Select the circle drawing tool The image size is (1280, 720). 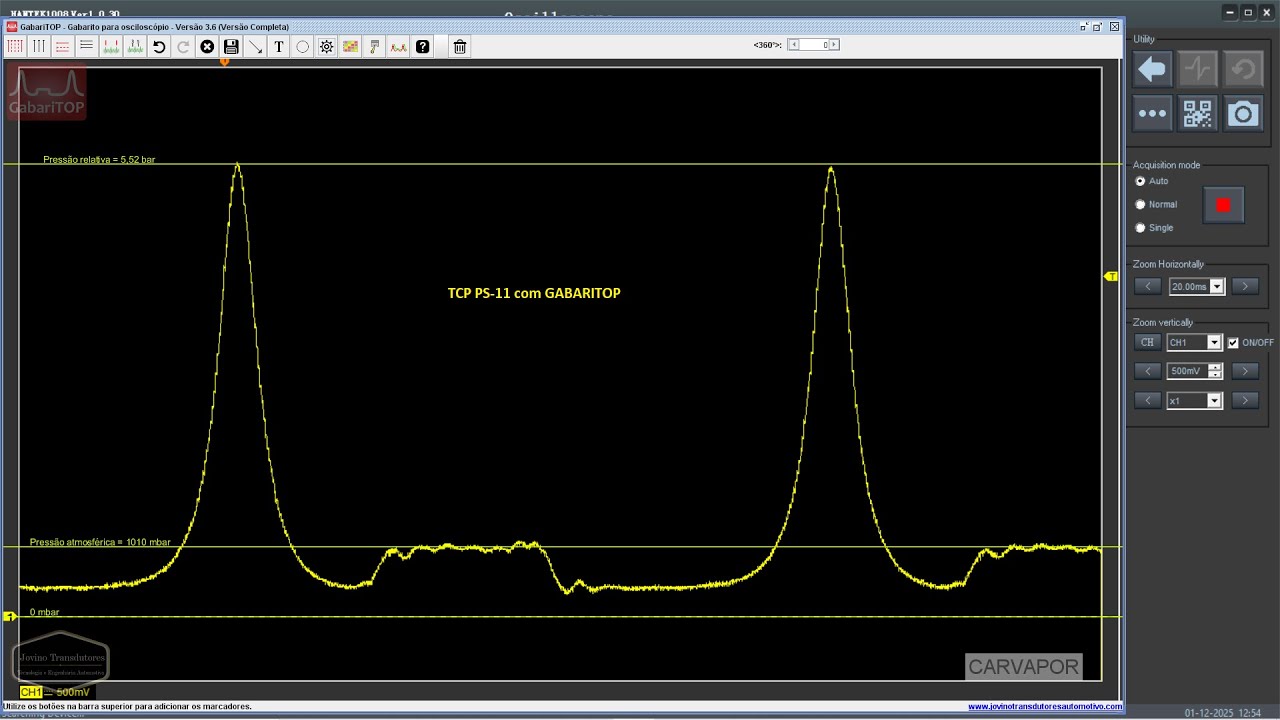pos(303,46)
